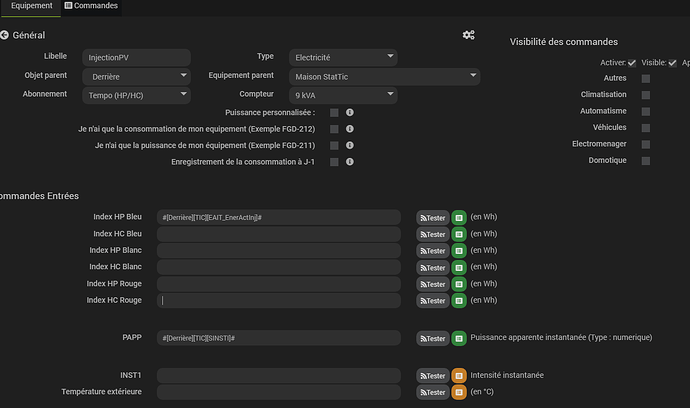Toggle Puissance personnalisée checkbox
The height and width of the screenshot is (408, 690).
coord(334,113)
